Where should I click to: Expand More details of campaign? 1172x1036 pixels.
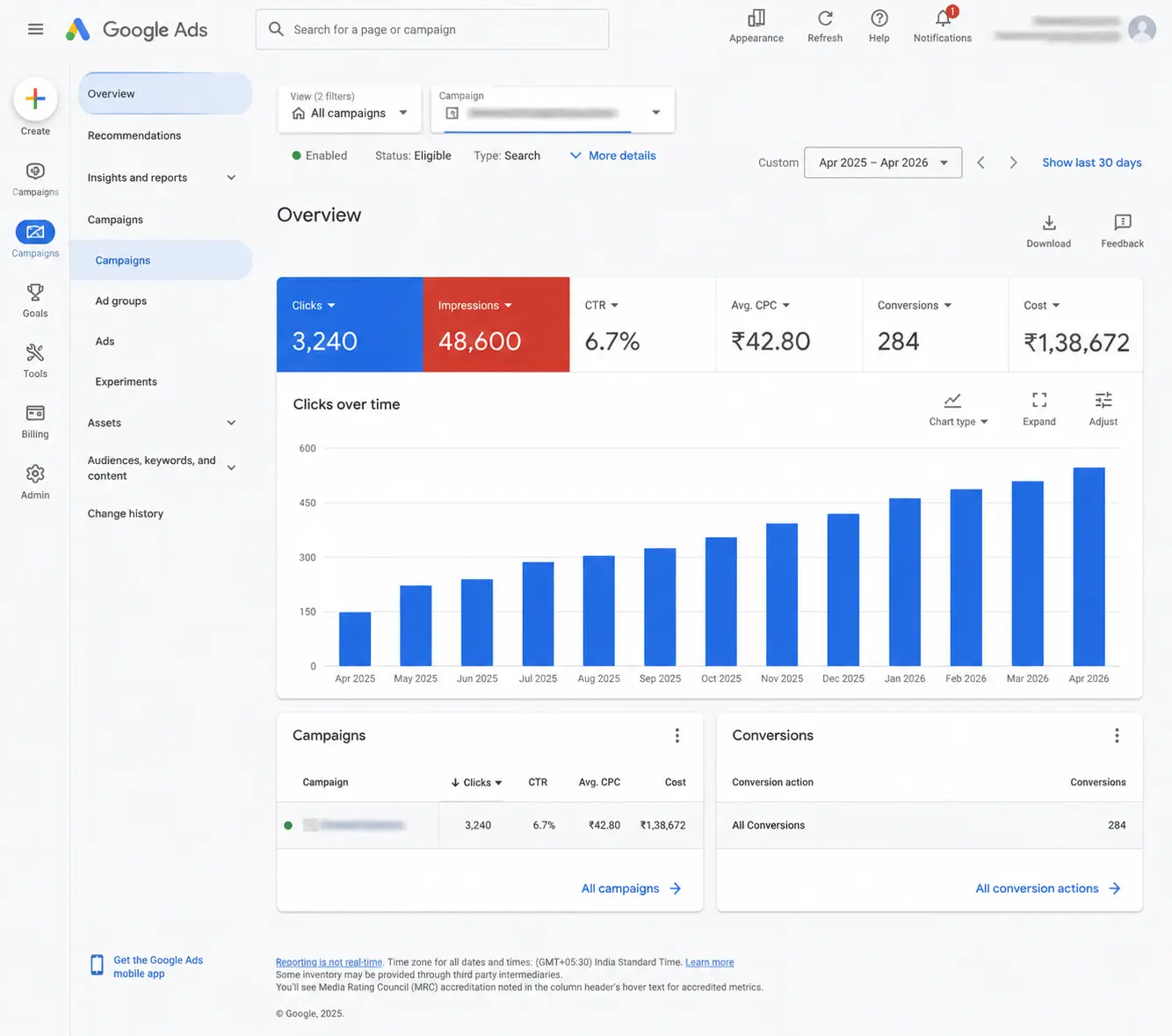pyautogui.click(x=612, y=156)
